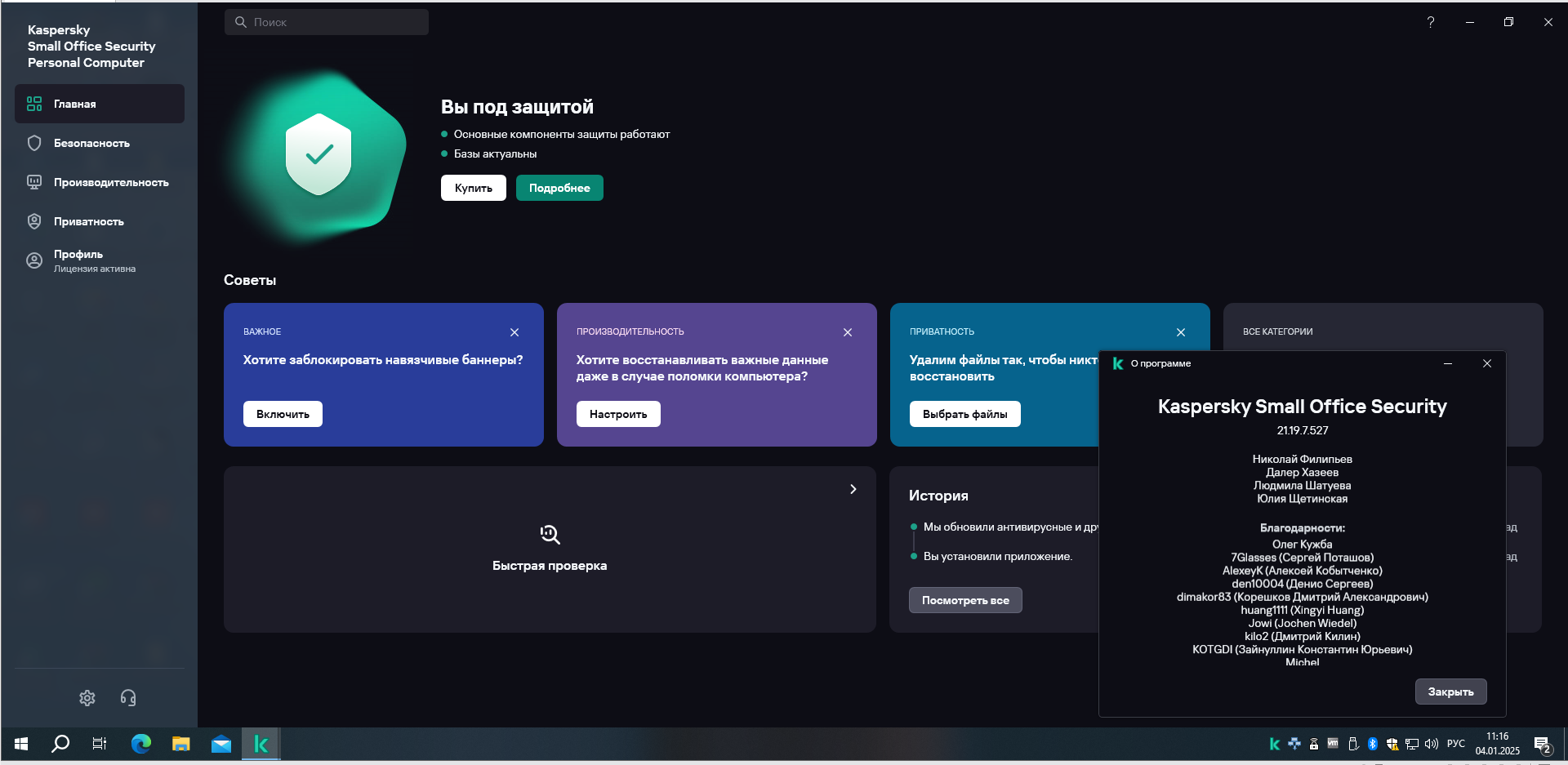This screenshot has width=1568, height=765.
Task: Open the Windows Start menu
Action: (x=21, y=744)
